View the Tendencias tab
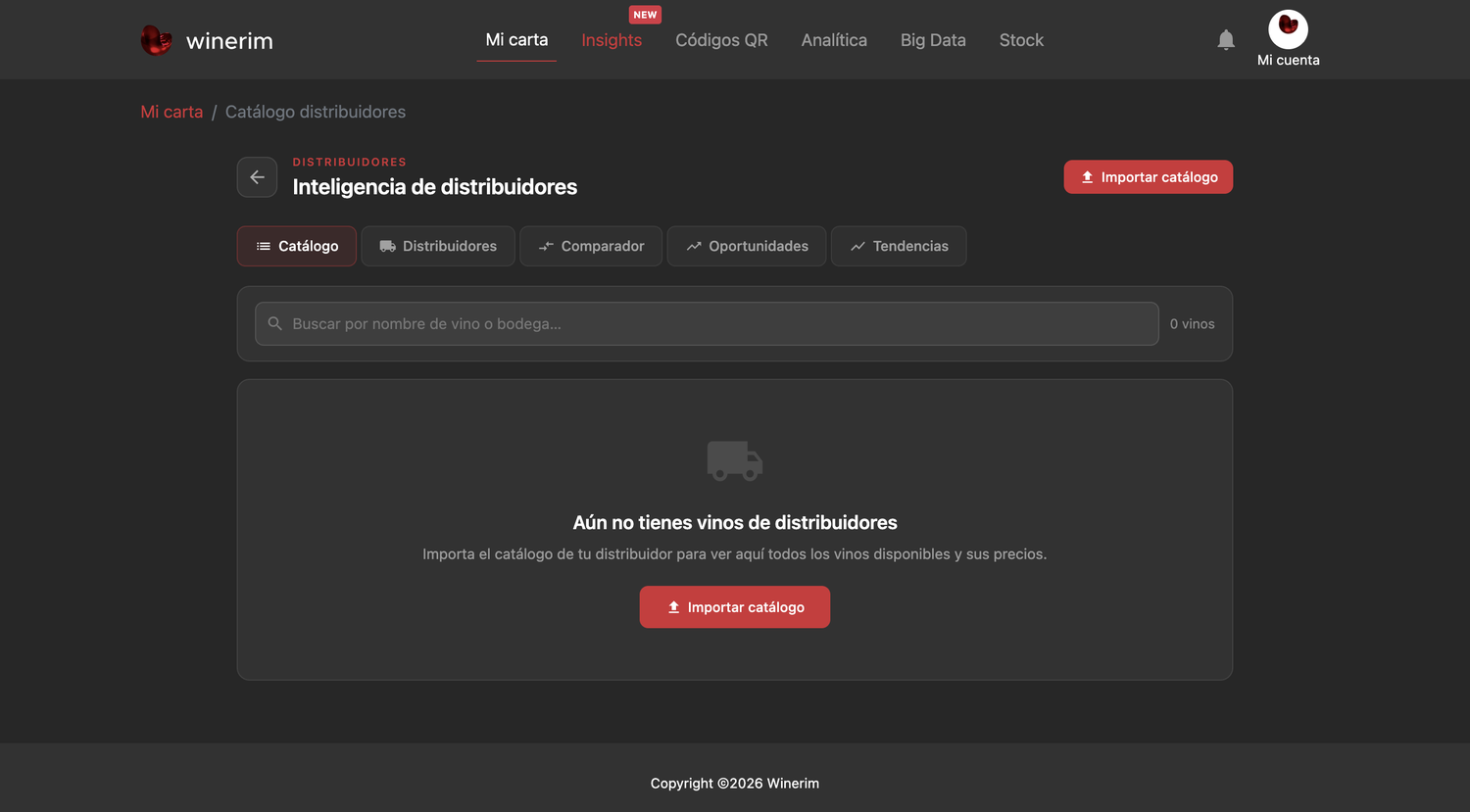This screenshot has width=1470, height=812. [899, 246]
